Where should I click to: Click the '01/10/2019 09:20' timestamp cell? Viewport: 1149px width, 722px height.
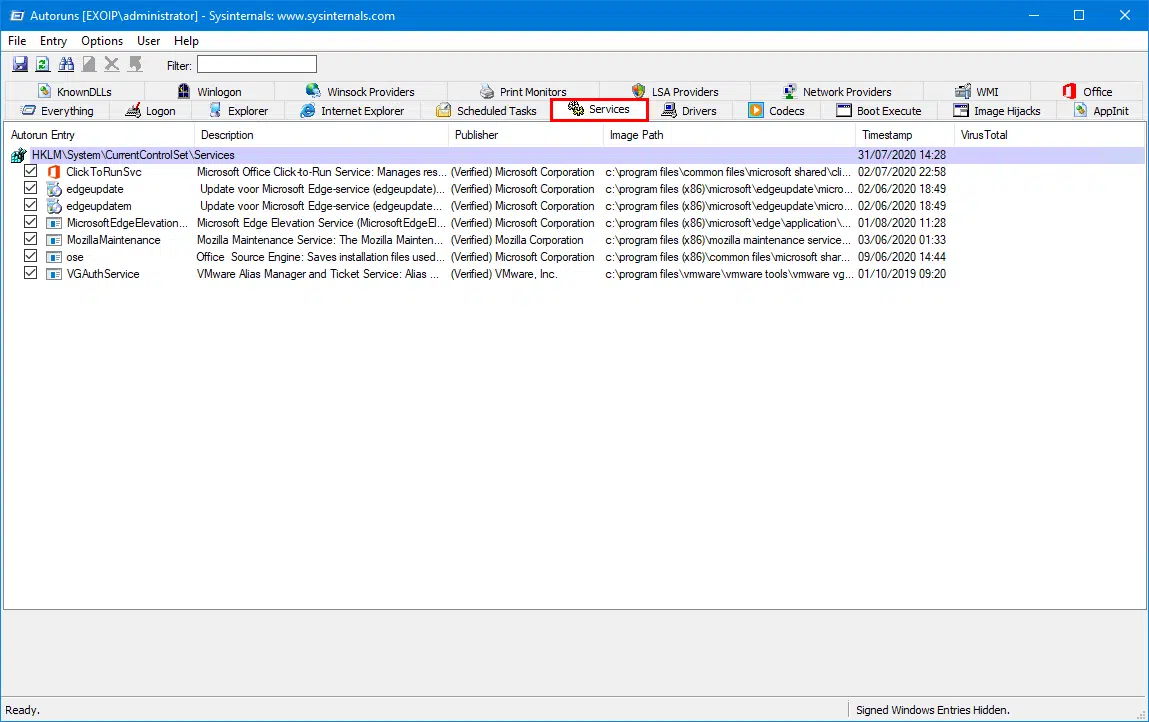[902, 274]
